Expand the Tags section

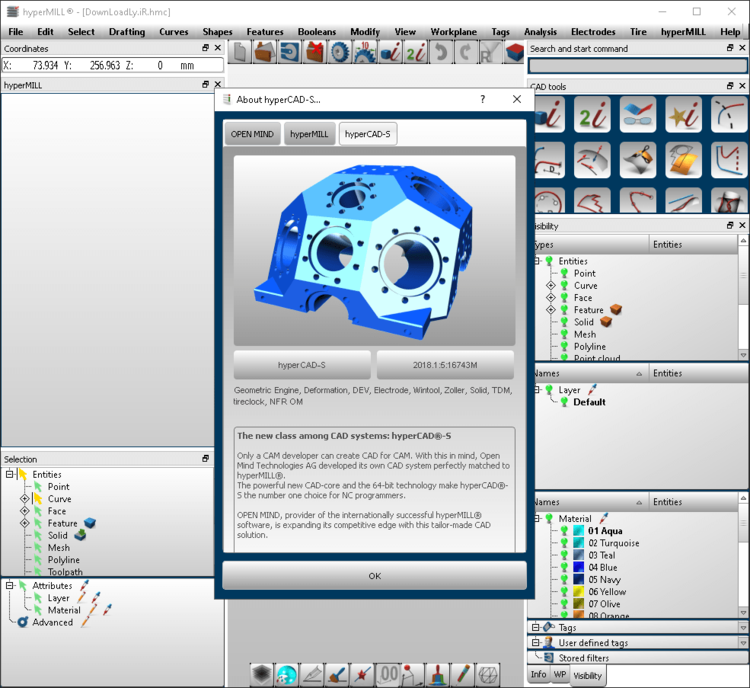click(537, 628)
